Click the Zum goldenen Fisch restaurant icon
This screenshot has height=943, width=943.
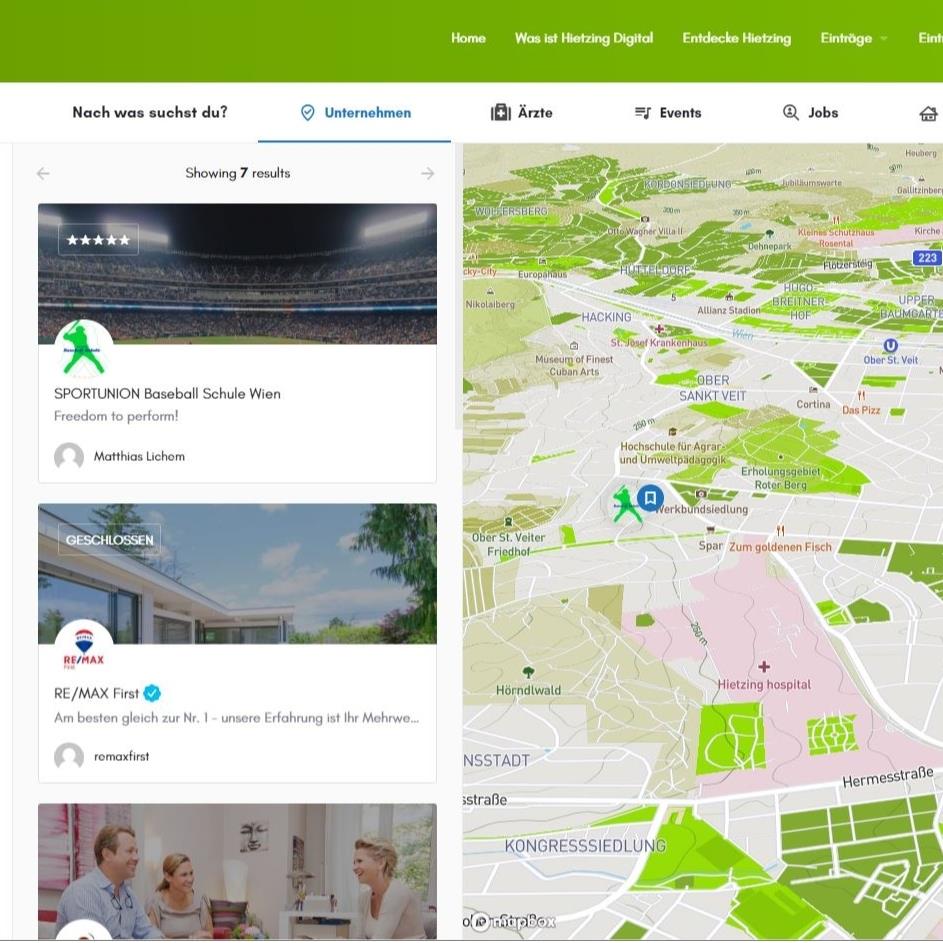pos(781,530)
